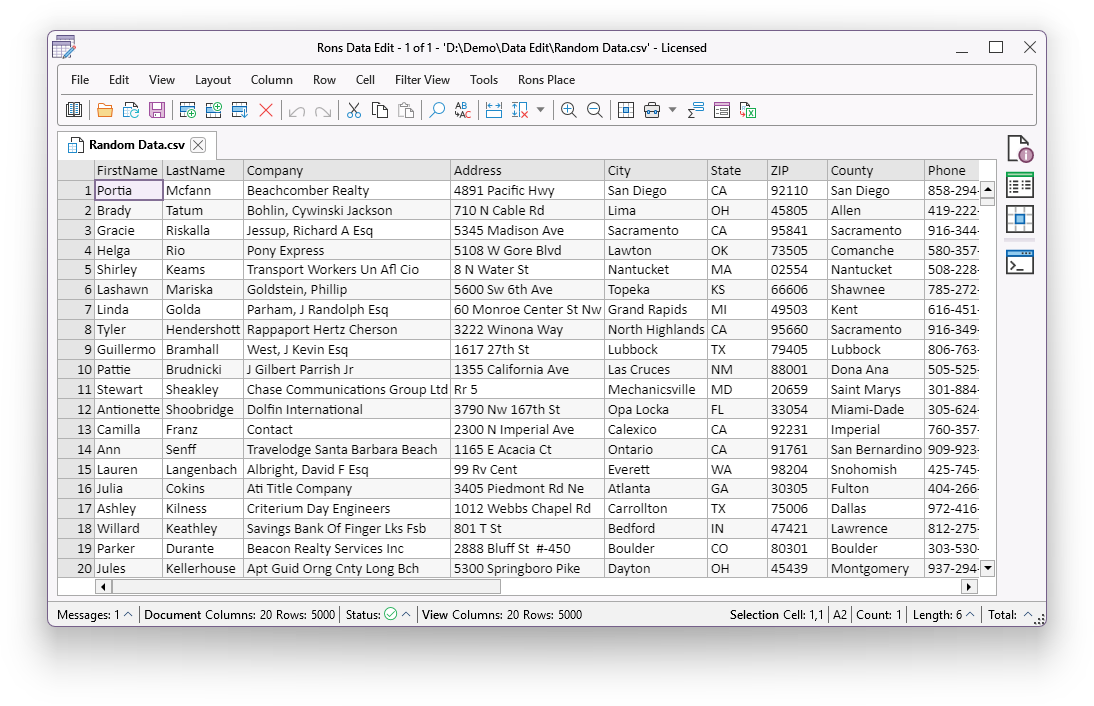Open Find and Replace (AB-AC icon)
The height and width of the screenshot is (706, 1094).
[x=463, y=110]
